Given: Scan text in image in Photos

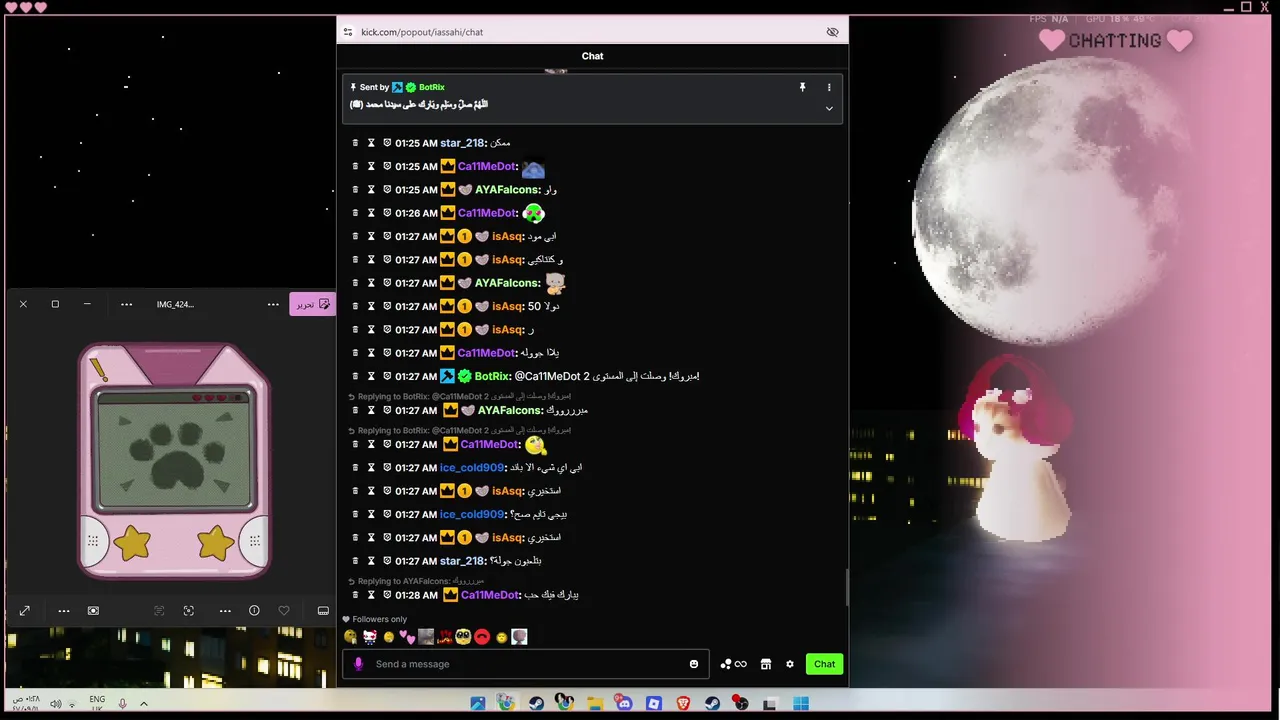Looking at the screenshot, I should point(159,611).
